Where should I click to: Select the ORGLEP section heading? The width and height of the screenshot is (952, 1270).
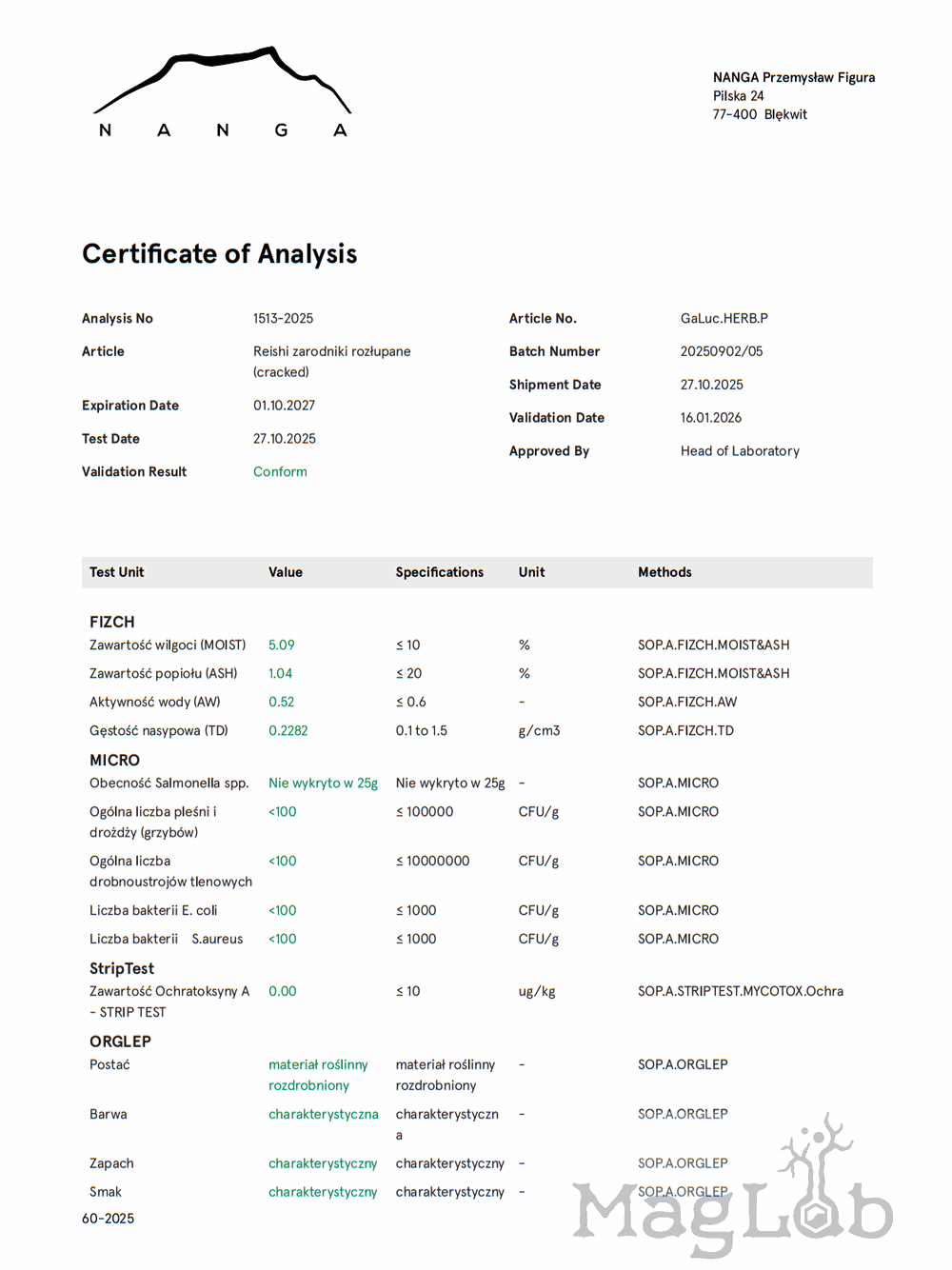(120, 1042)
